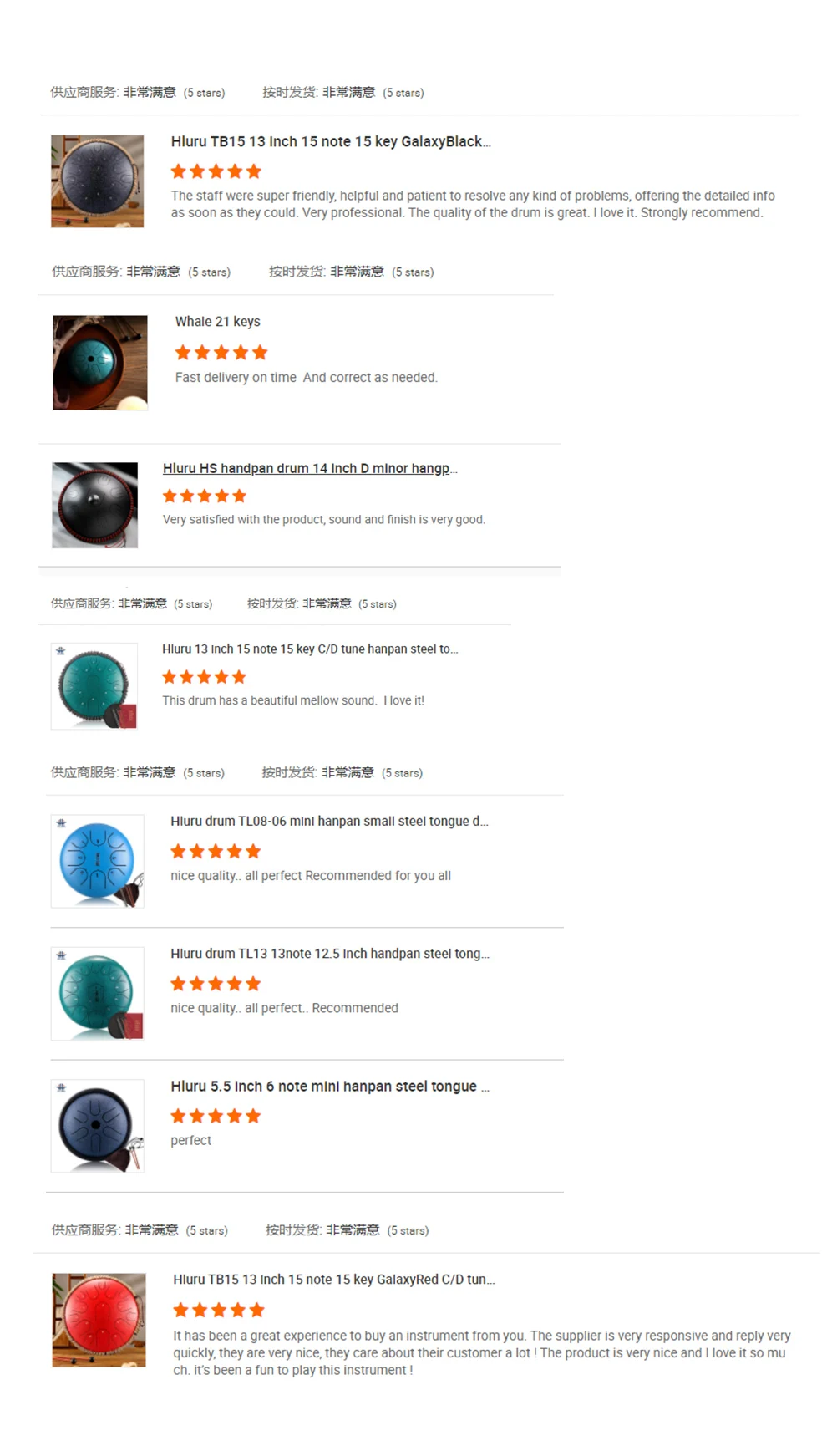Click star rating under GalaxyRed review
Screen dimensions: 827x1456
coord(219,1310)
